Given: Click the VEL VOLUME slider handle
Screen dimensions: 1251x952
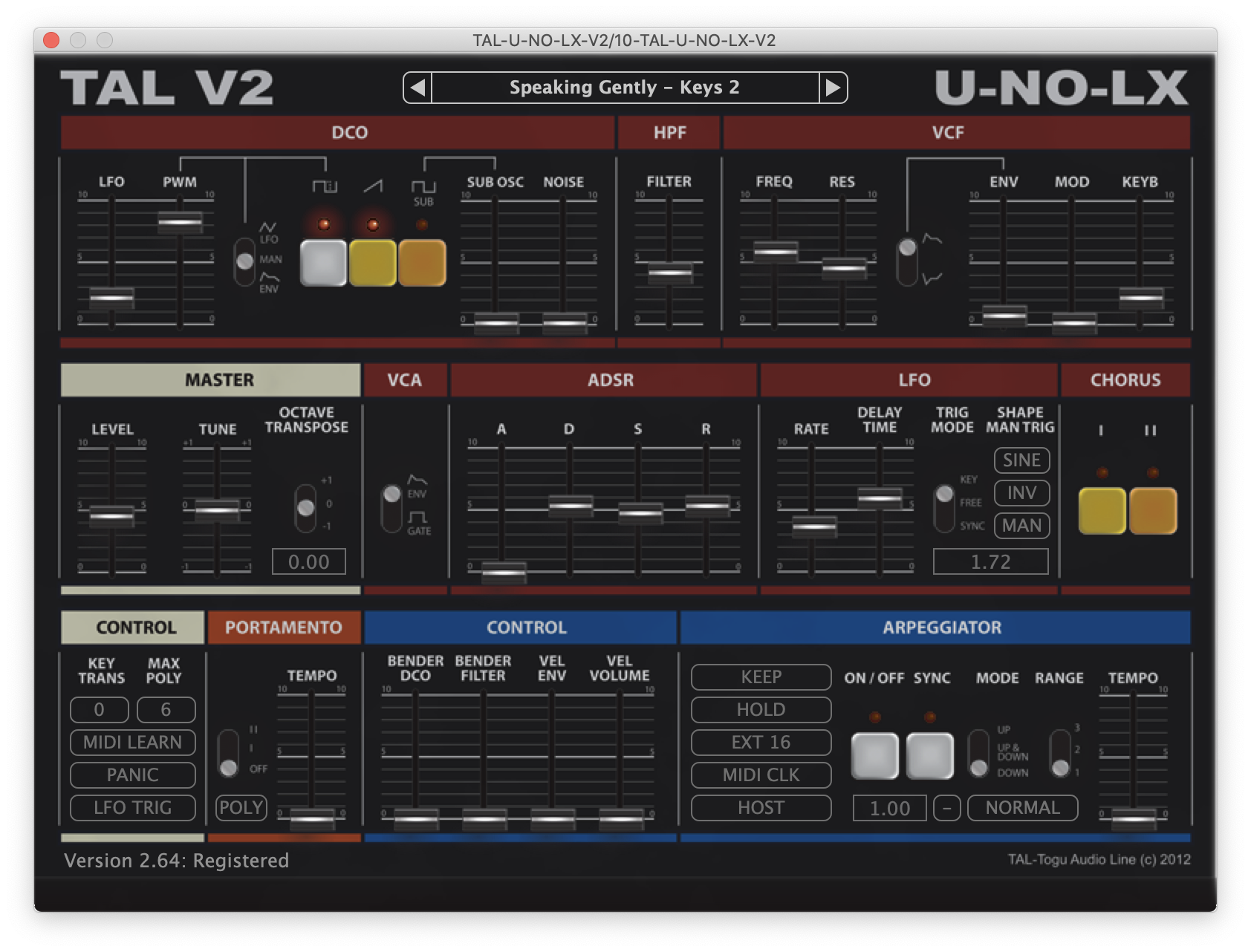Looking at the screenshot, I should click(621, 818).
